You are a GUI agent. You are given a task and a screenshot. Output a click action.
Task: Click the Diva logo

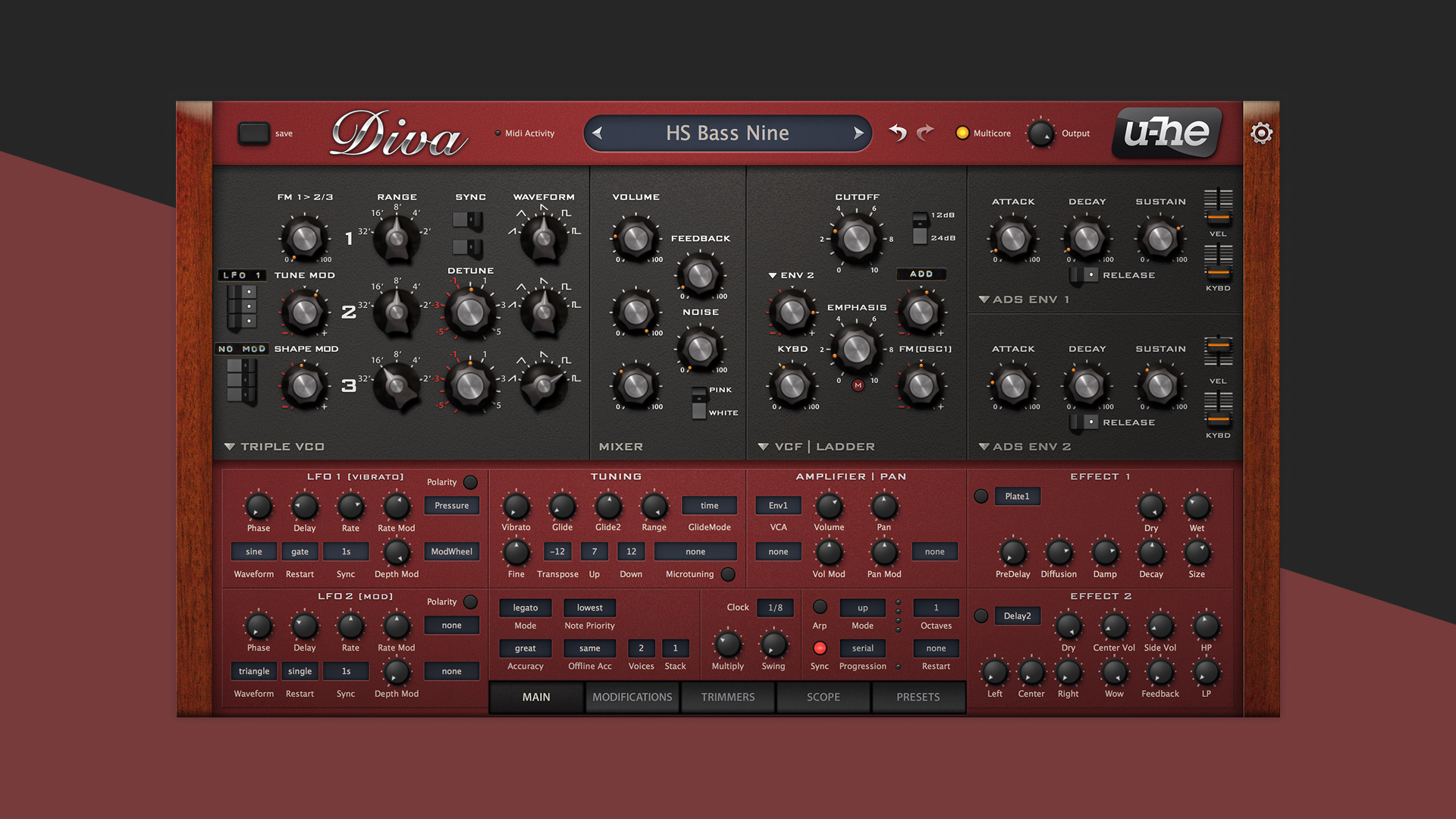coord(398,134)
